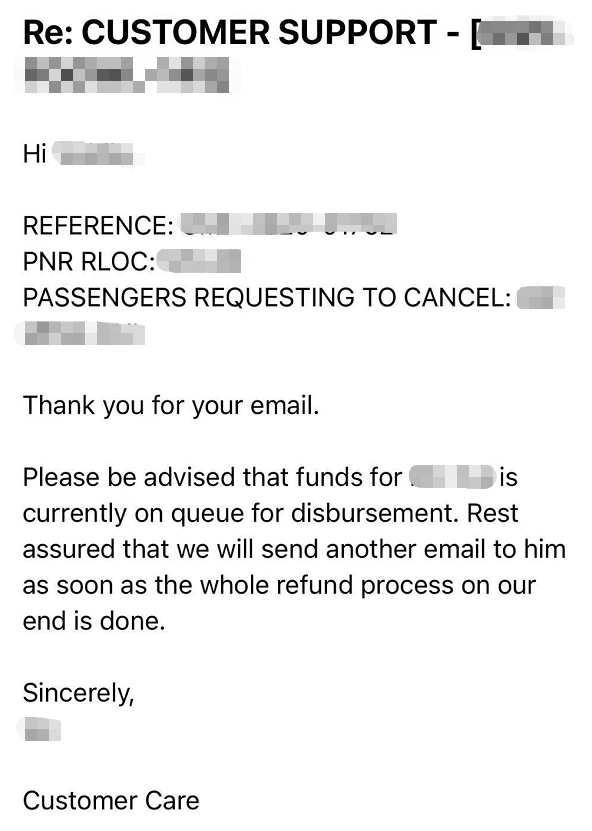This screenshot has width=592, height=831.
Task: Click the blurred name before 'is'
Action: click(x=453, y=476)
